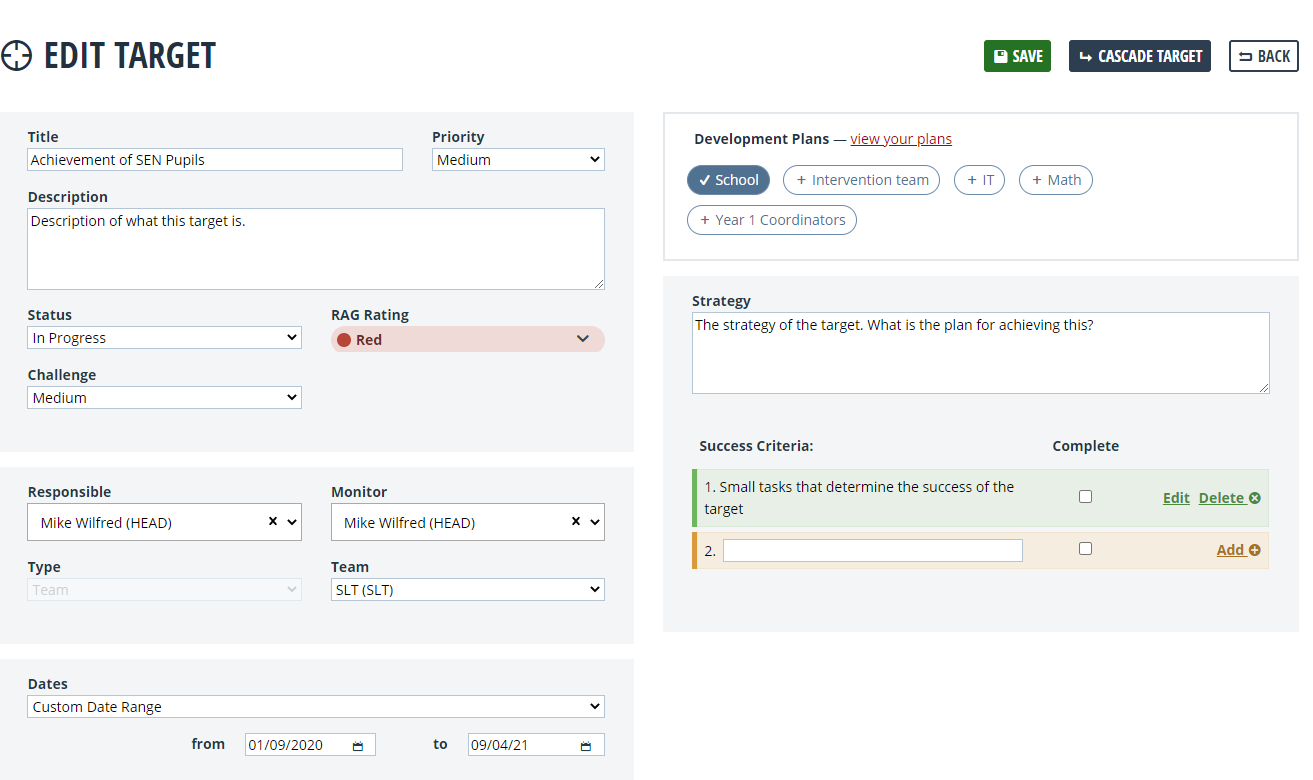The width and height of the screenshot is (1313, 780).
Task: Open the red RAG Rating selector
Action: click(467, 339)
